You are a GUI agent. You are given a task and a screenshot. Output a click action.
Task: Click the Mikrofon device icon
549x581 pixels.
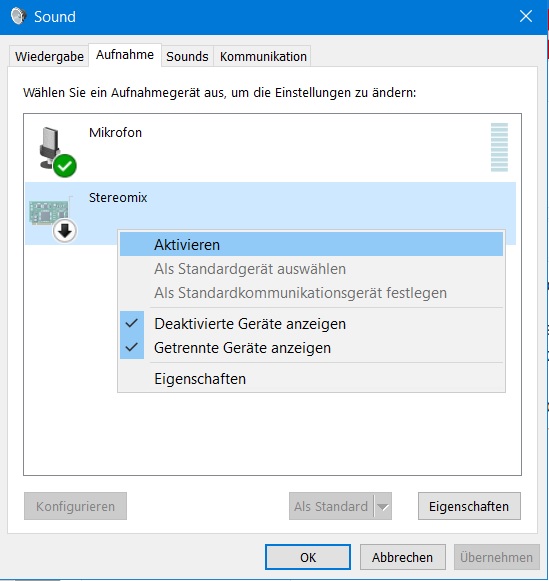click(56, 151)
